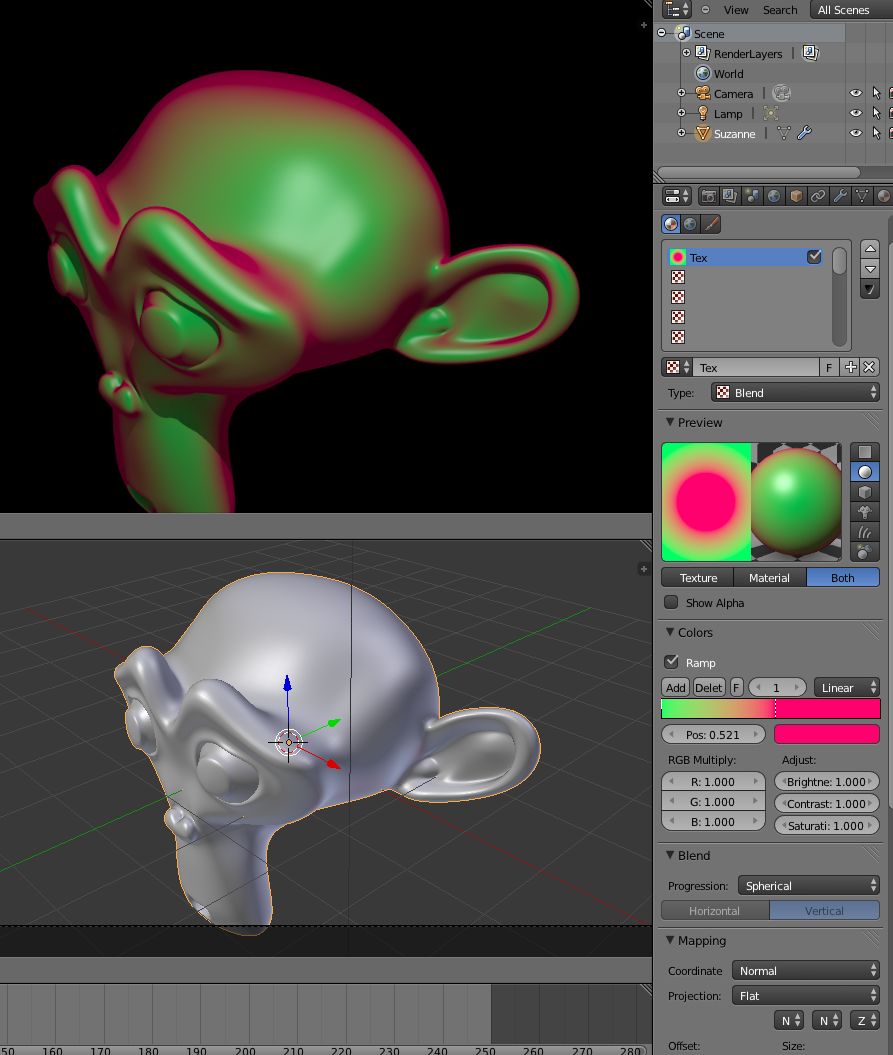Set preview to flat plane shape

865,451
